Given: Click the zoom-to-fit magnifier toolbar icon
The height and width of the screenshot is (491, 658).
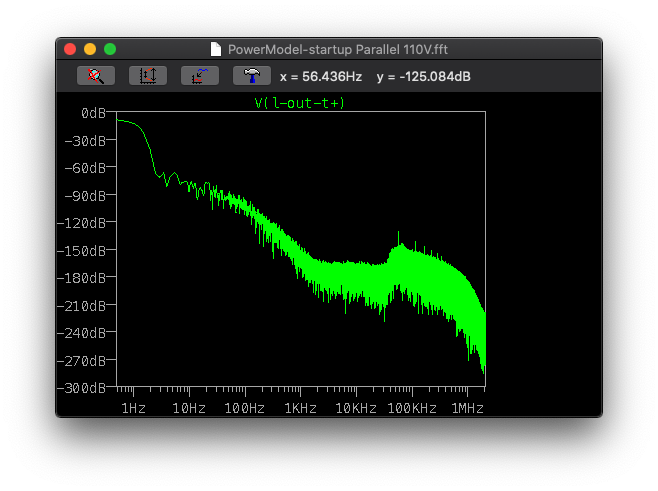Looking at the screenshot, I should click(x=96, y=76).
